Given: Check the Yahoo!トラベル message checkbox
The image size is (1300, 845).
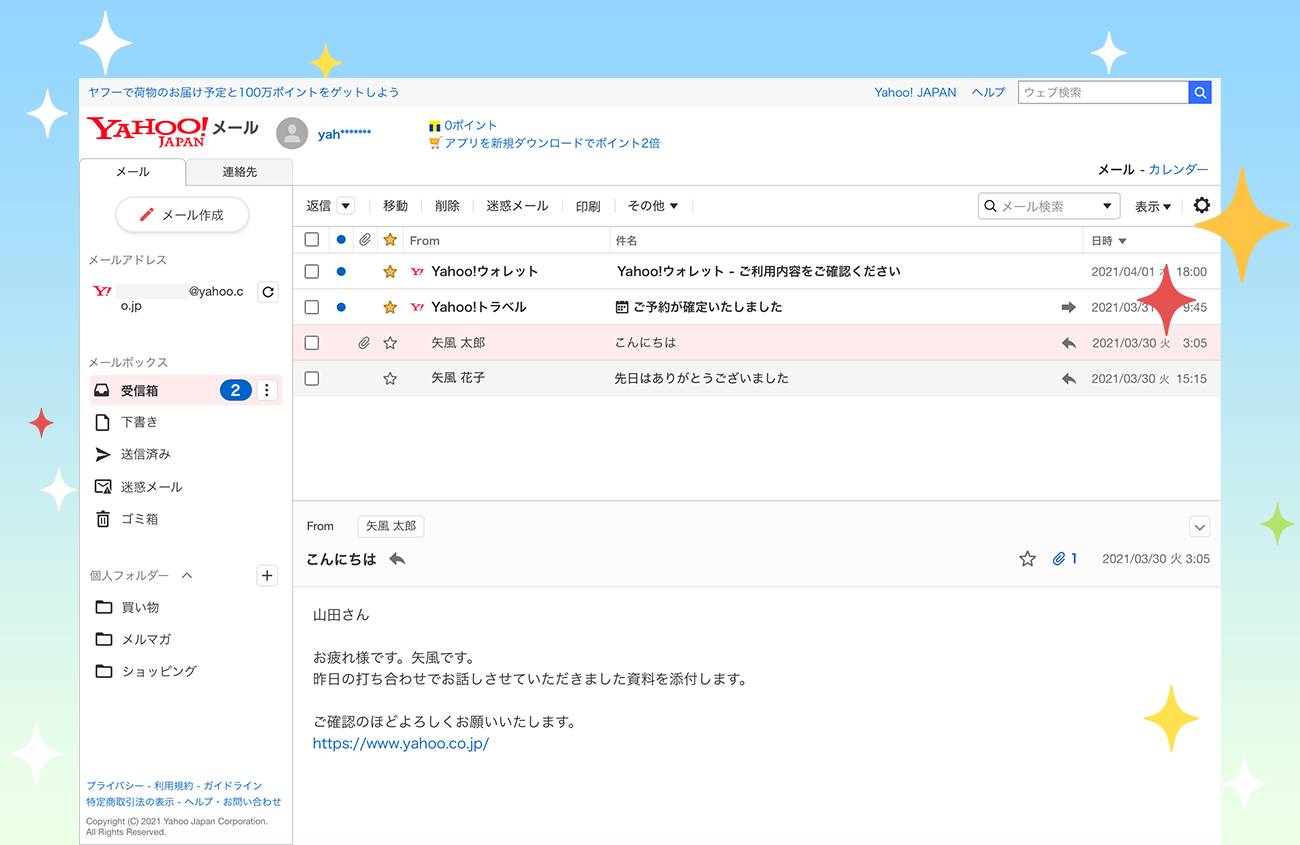Looking at the screenshot, I should pos(312,307).
